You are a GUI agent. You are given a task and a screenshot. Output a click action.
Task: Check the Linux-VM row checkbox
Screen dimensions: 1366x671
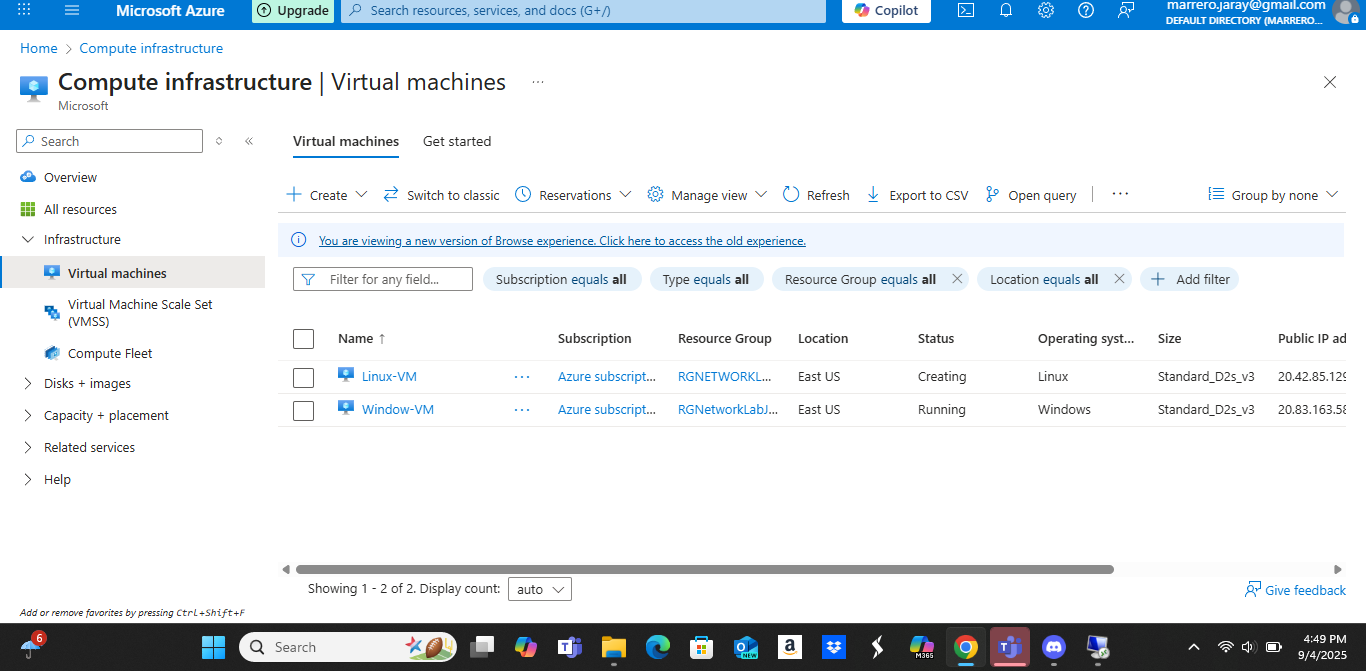tap(304, 378)
